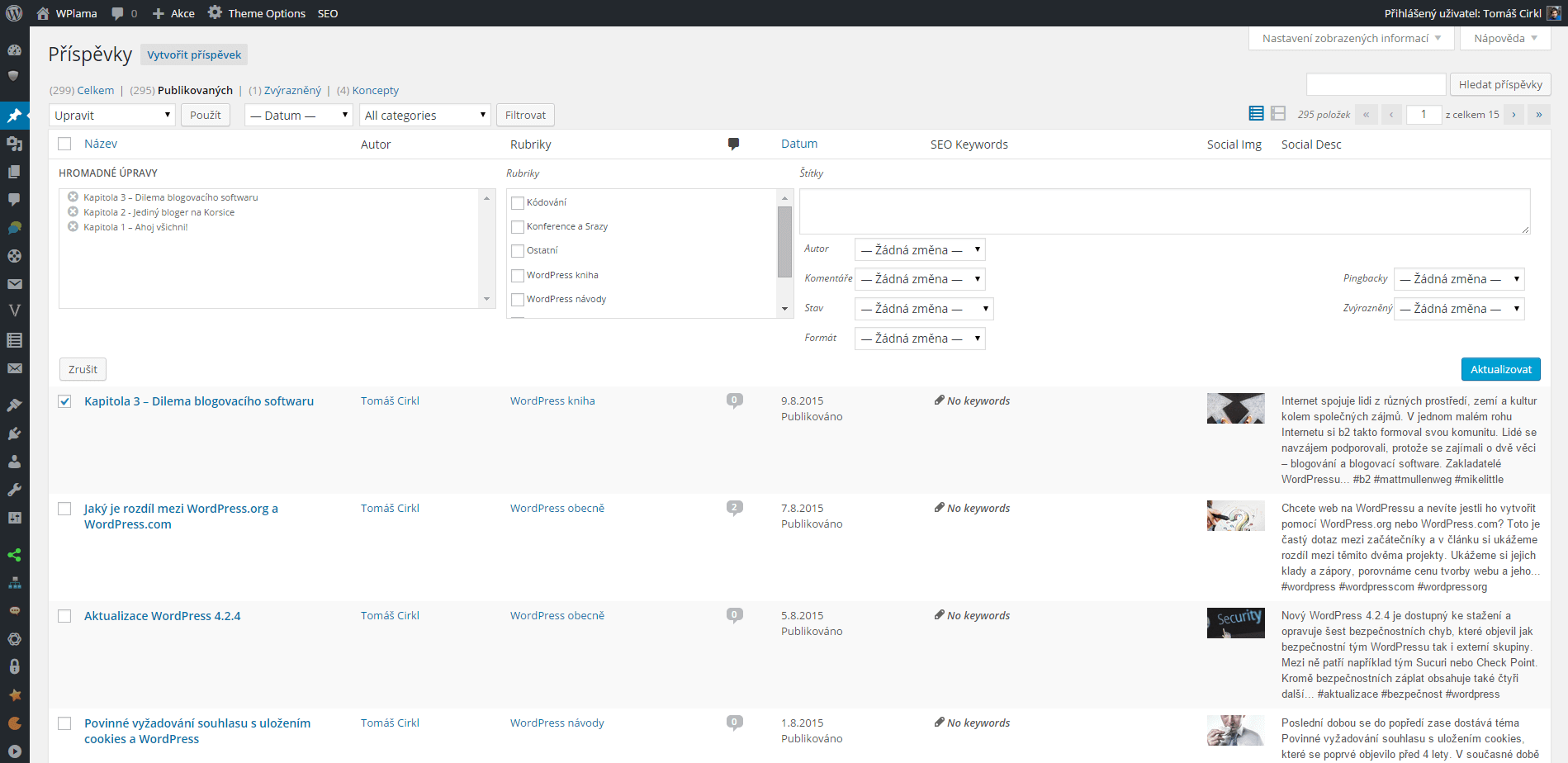Remove Kapitola 2 from bulk edit list
The image size is (1568, 763).
pos(73,211)
